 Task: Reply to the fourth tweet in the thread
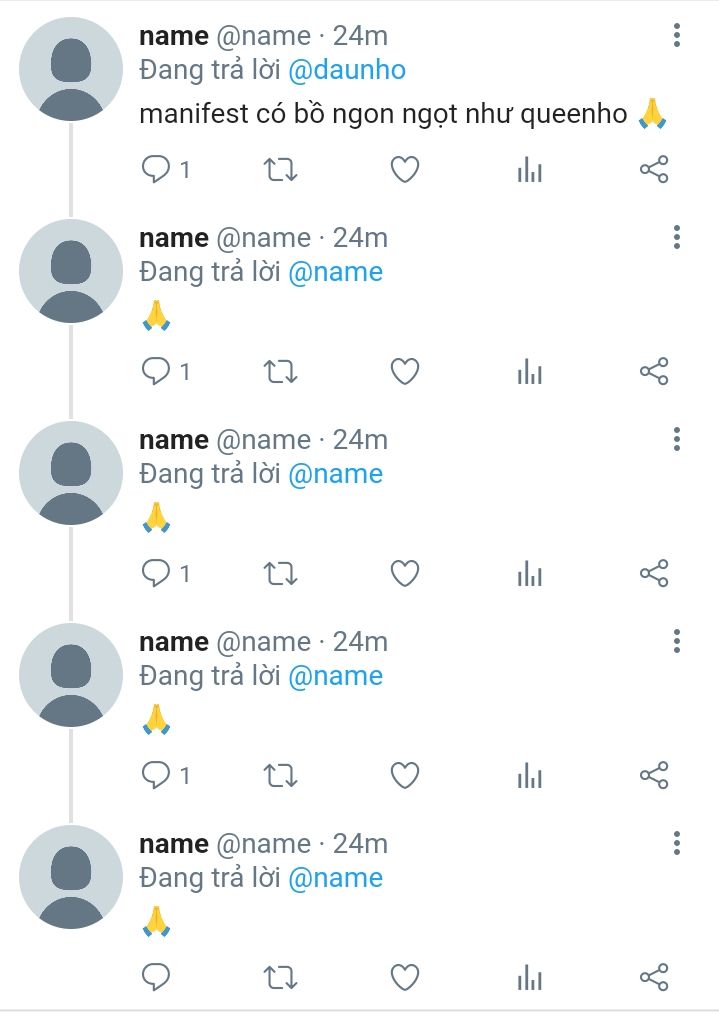pyautogui.click(x=156, y=775)
